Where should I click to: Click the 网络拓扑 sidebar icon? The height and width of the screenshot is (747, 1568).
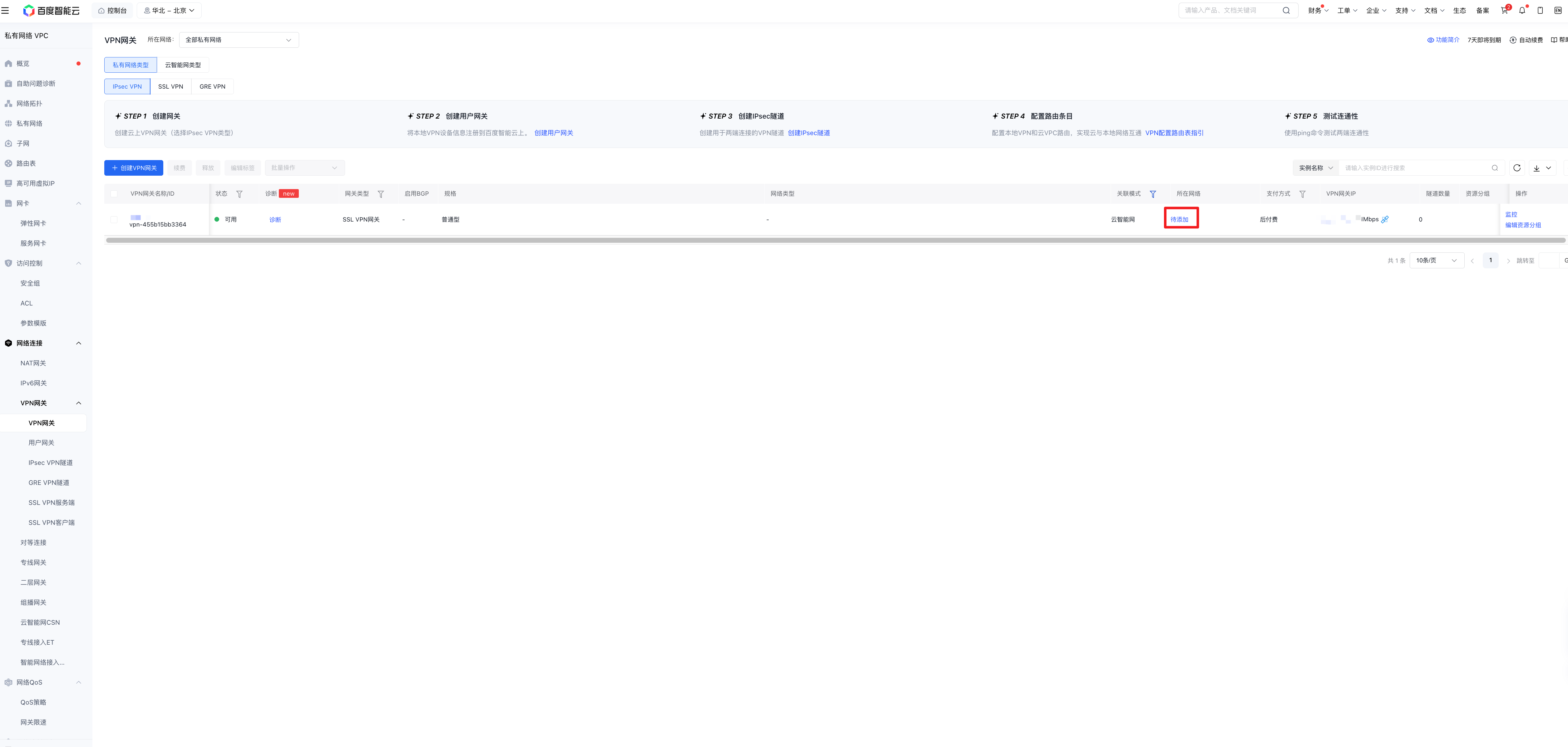tap(8, 103)
